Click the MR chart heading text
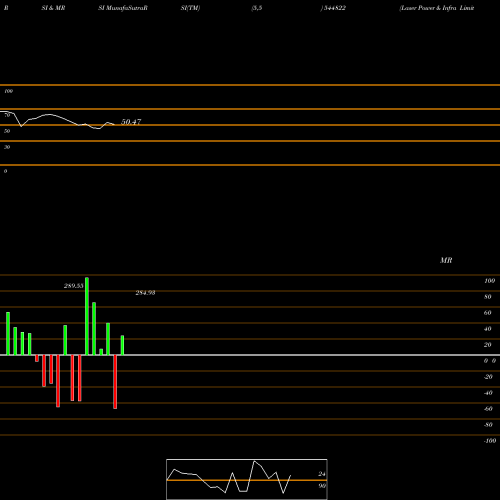 tap(446, 260)
